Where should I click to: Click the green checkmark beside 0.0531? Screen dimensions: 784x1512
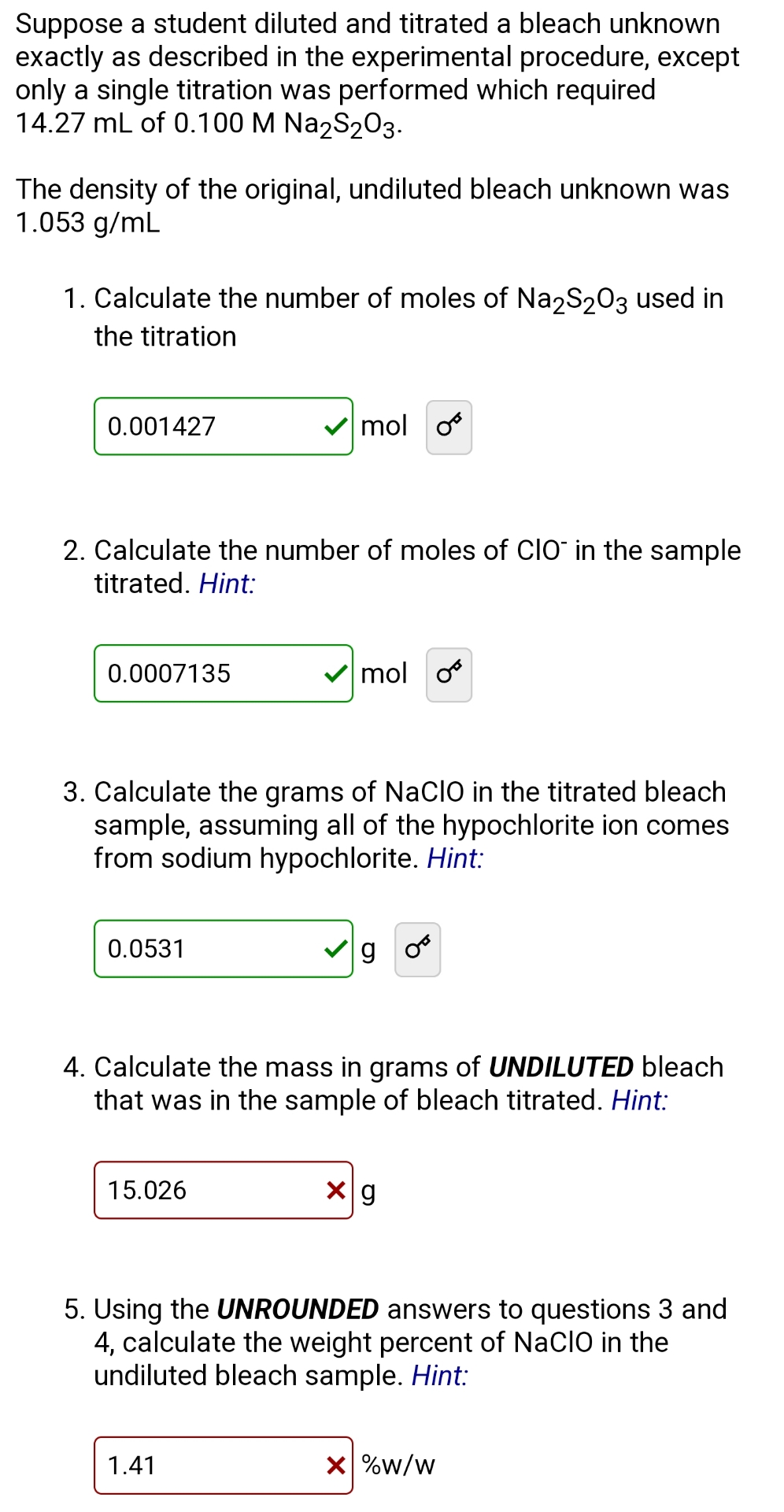click(335, 949)
